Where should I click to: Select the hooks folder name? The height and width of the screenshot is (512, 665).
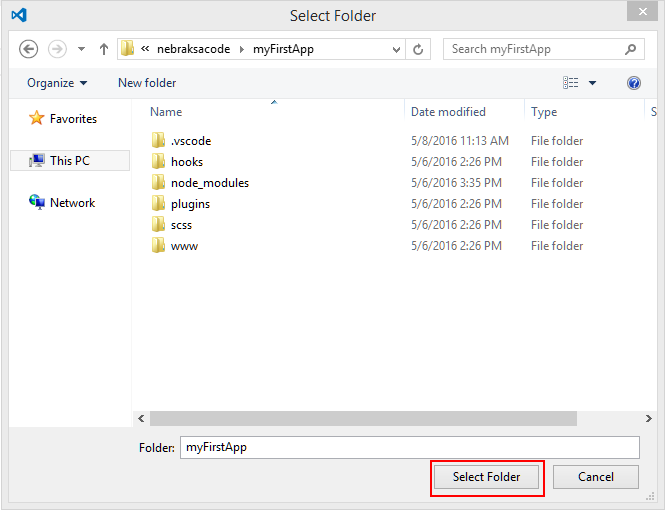click(x=187, y=162)
